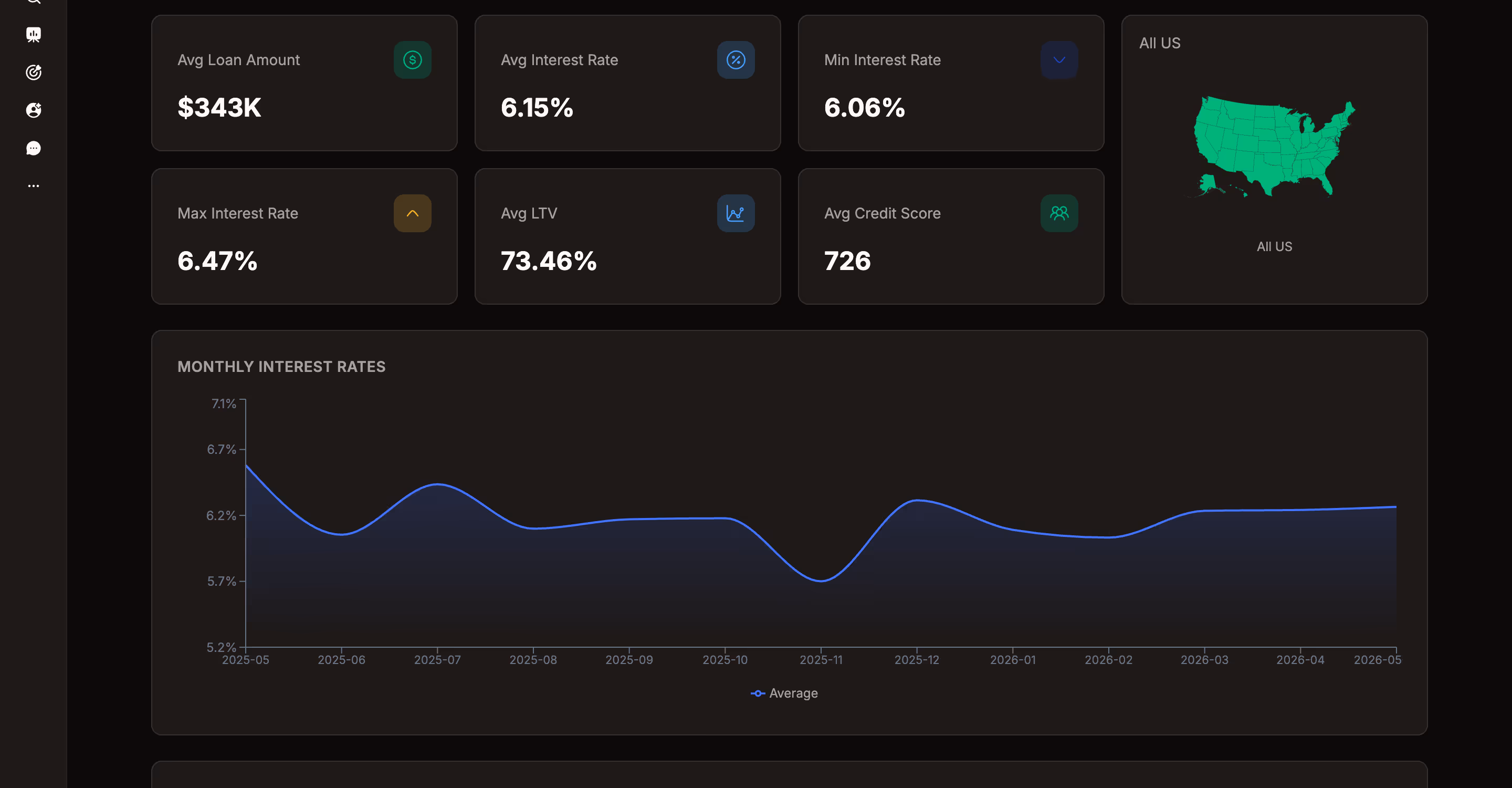1512x788 pixels.
Task: Click the dollar icon on Avg Loan Amount
Action: [413, 60]
